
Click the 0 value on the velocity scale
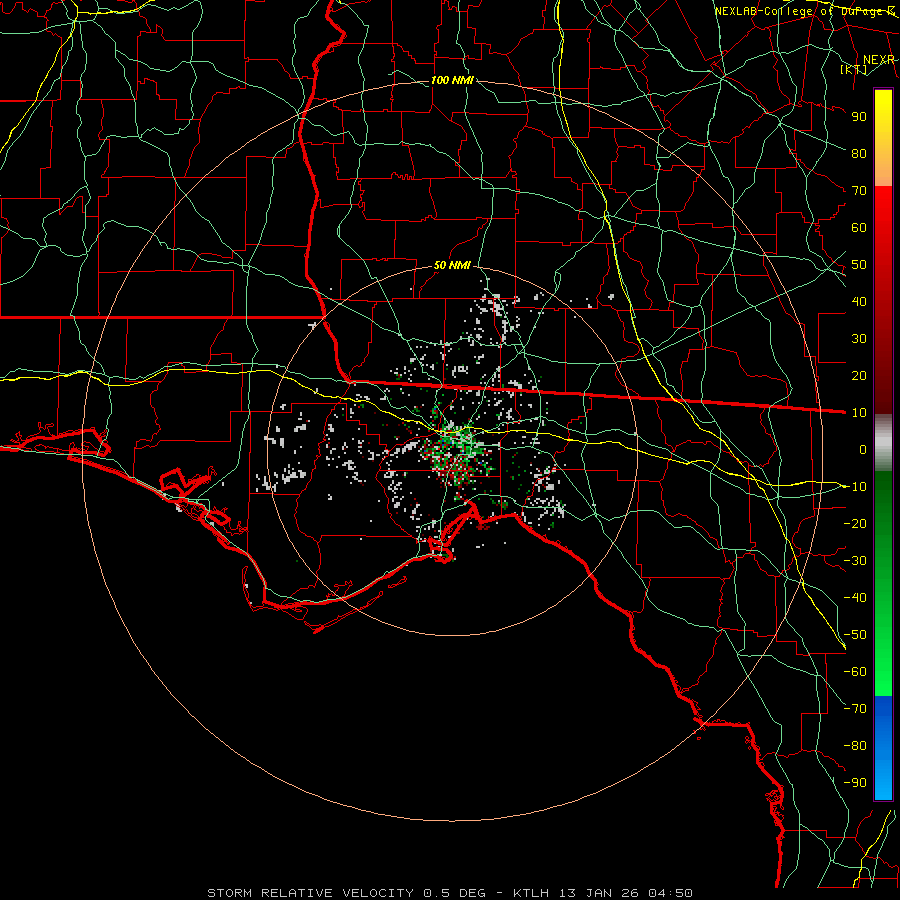[x=863, y=450]
